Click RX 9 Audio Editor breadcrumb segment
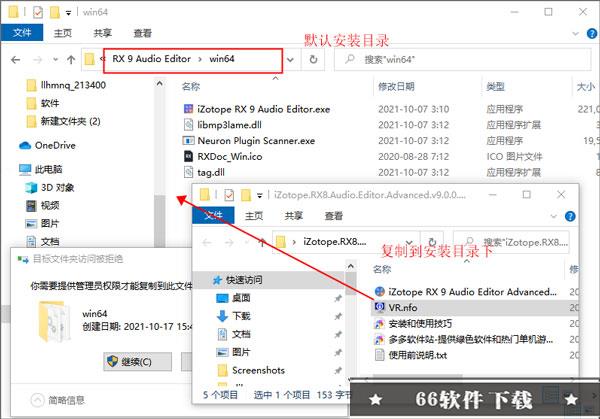The height and width of the screenshot is (419, 600). click(152, 59)
